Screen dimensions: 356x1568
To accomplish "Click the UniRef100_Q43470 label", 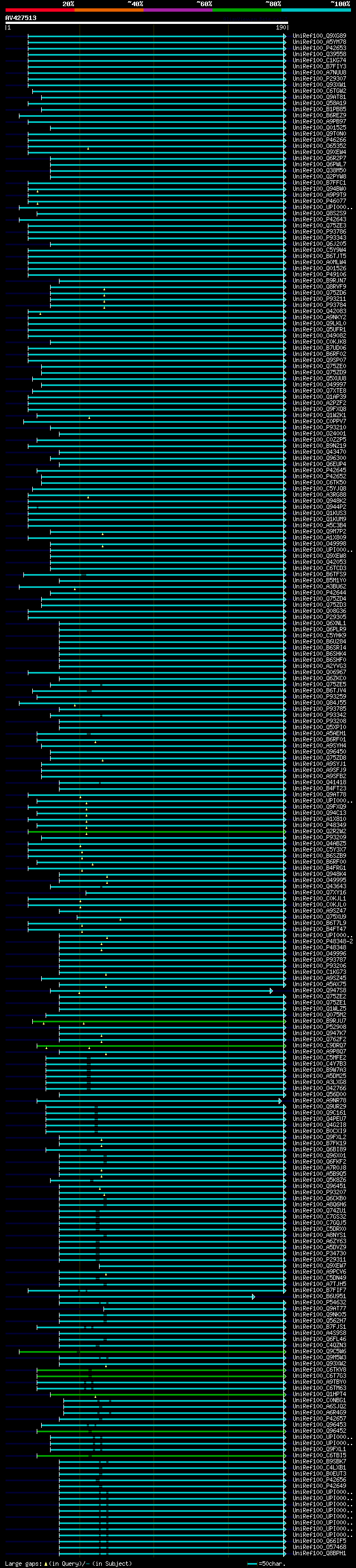I will coord(319,452).
